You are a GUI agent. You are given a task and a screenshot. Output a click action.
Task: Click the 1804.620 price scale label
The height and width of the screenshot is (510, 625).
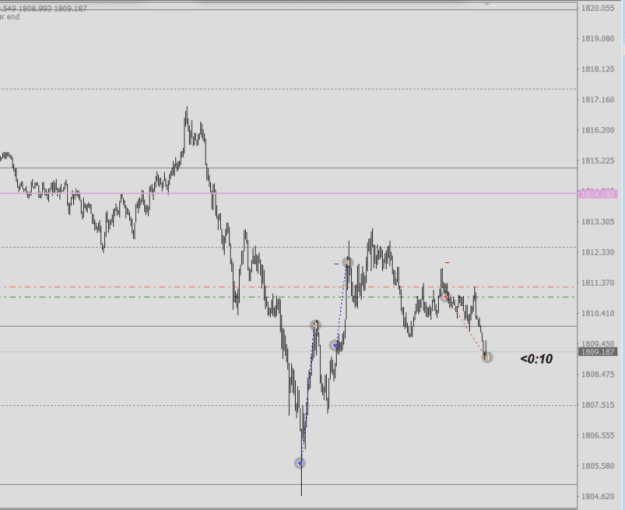(x=597, y=496)
